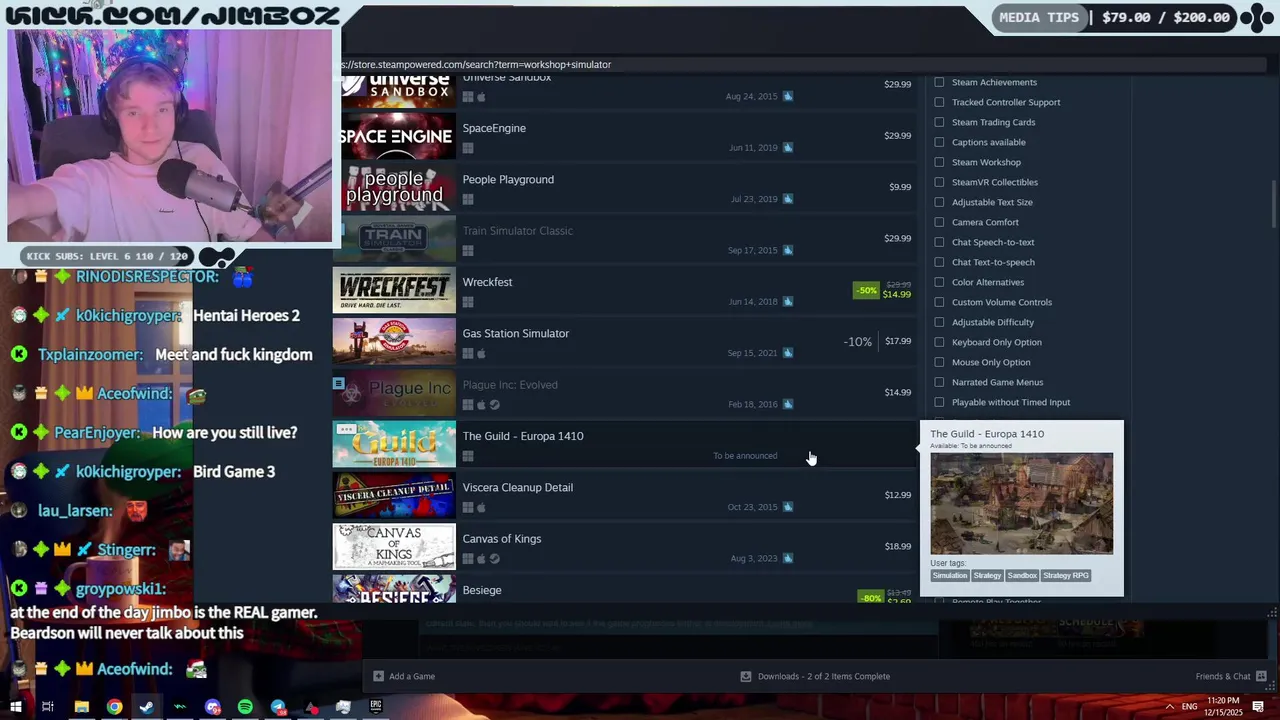
Task: Click the review icon for Train Simulator Classic
Action: pyautogui.click(x=788, y=250)
